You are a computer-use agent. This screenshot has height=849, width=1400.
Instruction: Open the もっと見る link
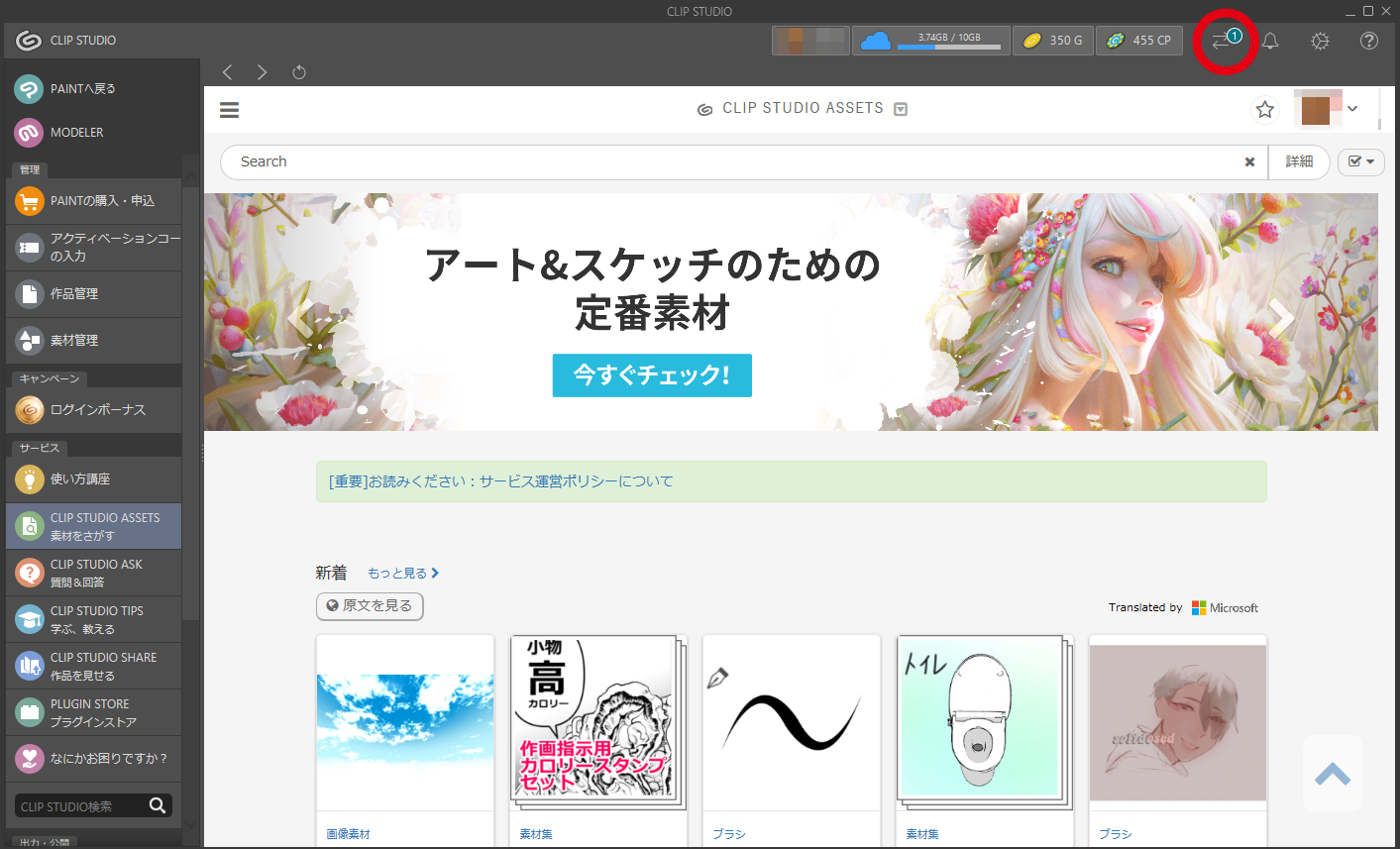(402, 573)
